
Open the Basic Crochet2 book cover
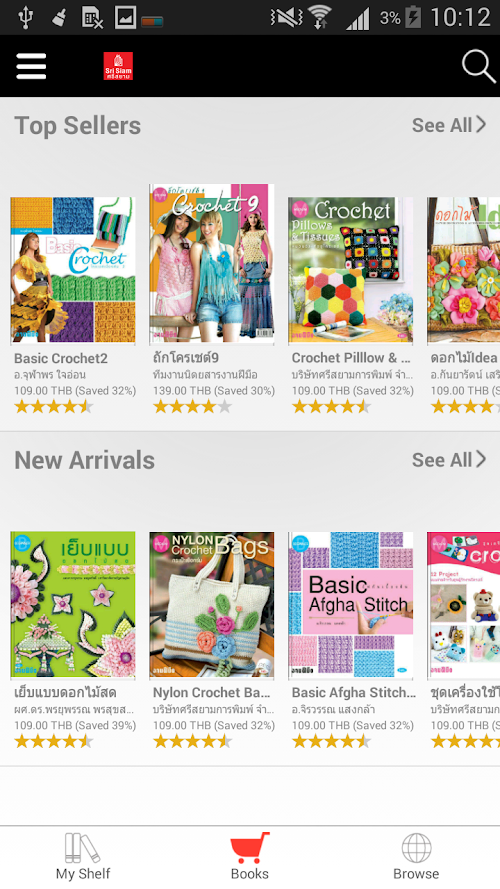pyautogui.click(x=73, y=270)
